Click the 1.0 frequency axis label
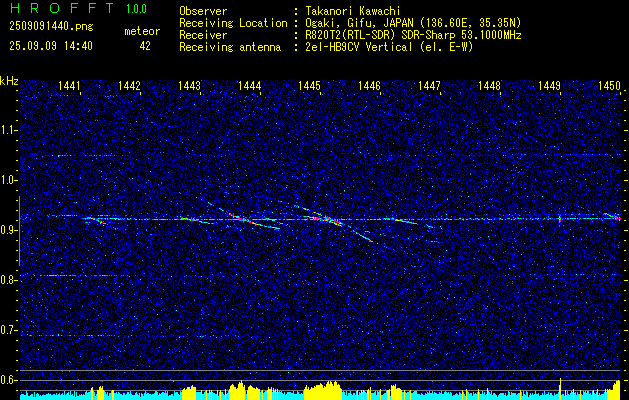 coord(7,180)
